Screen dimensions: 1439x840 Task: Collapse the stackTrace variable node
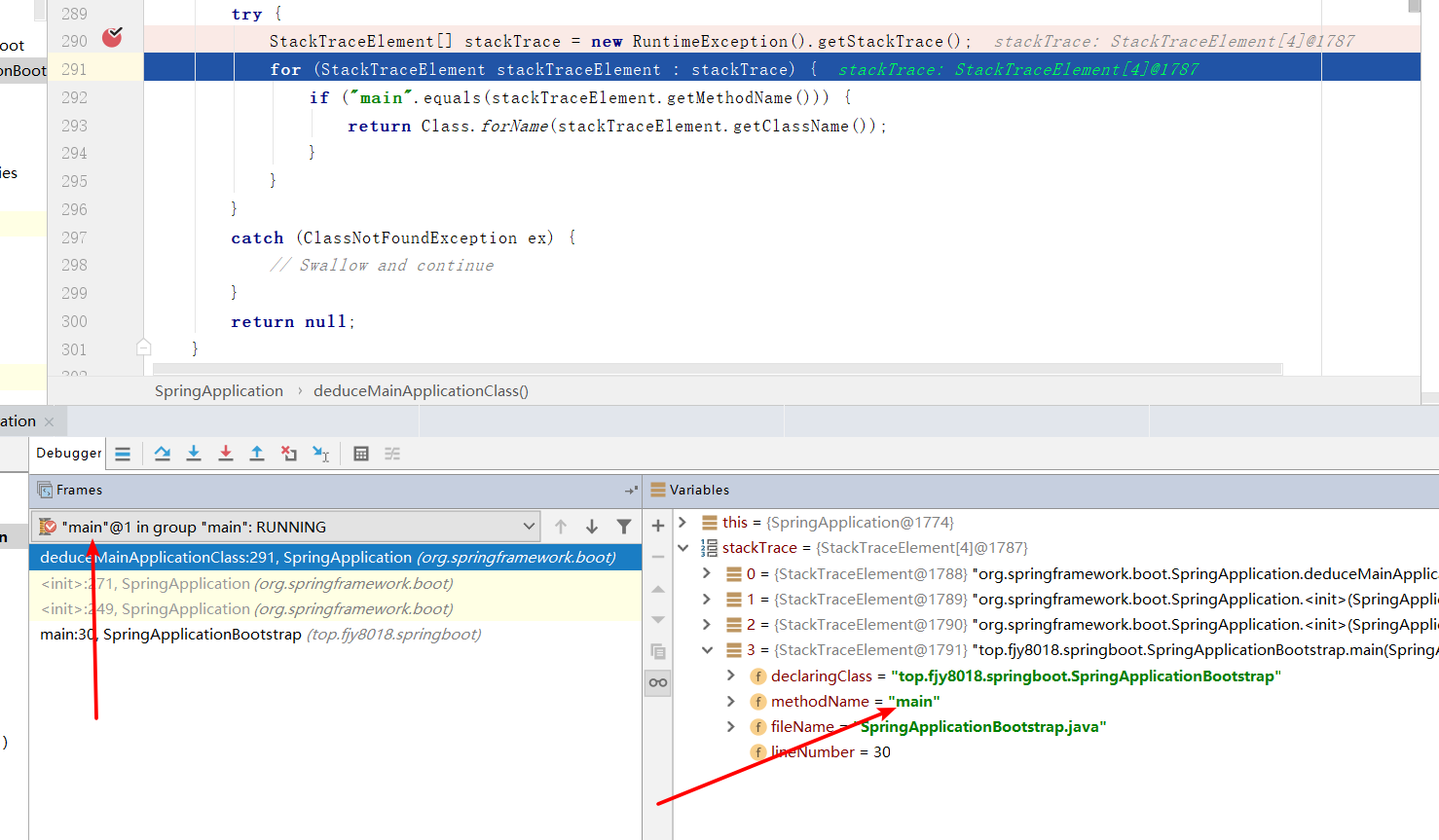point(683,548)
